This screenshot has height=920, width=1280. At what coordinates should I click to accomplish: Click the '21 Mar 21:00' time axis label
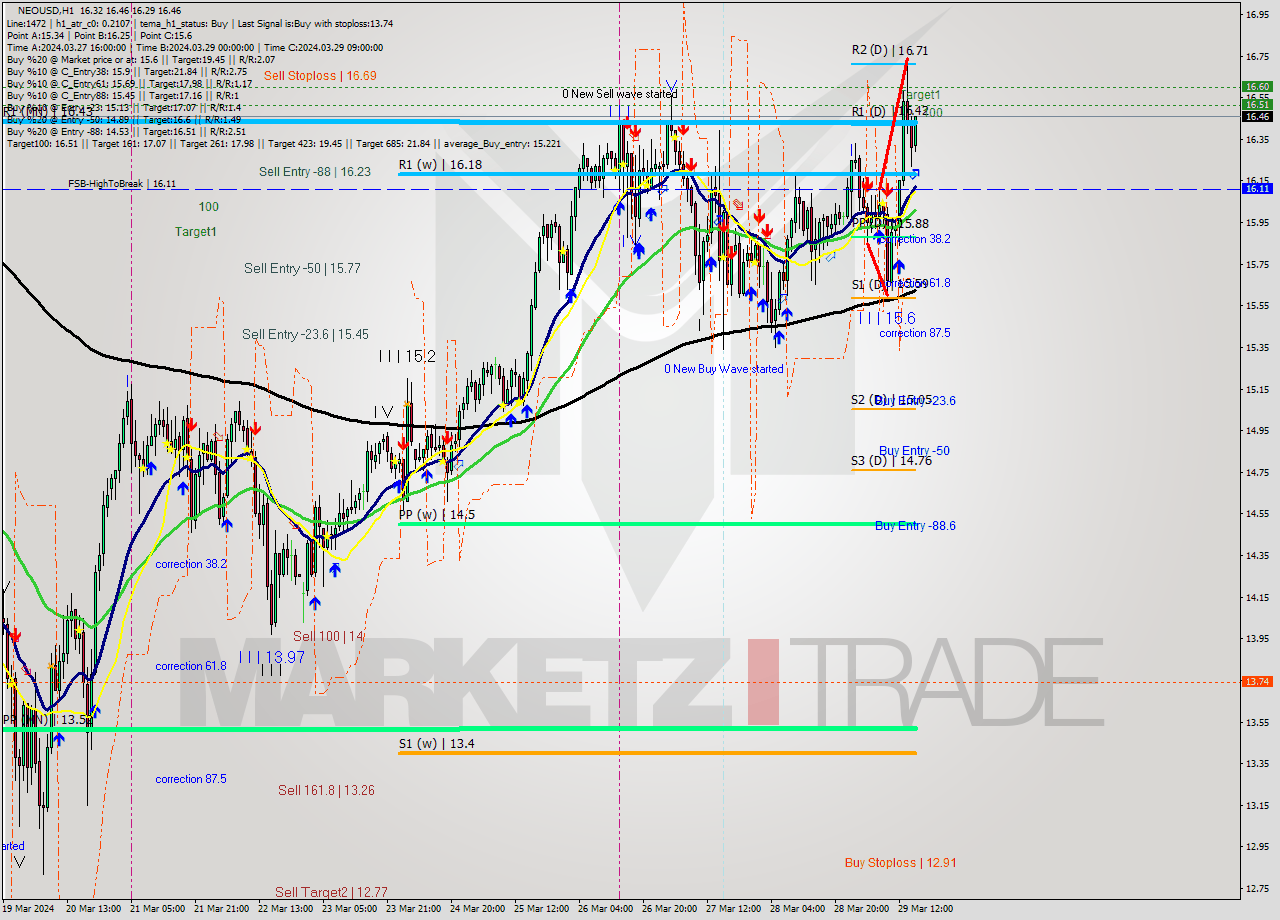coord(222,909)
